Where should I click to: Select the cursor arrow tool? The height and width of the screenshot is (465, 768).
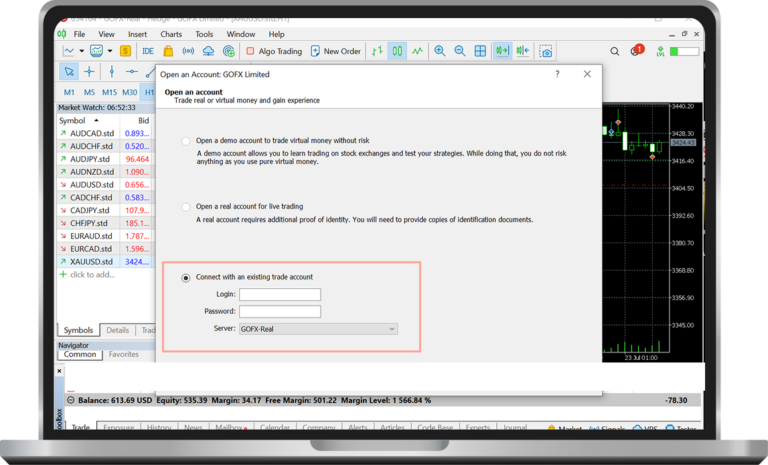click(69, 72)
